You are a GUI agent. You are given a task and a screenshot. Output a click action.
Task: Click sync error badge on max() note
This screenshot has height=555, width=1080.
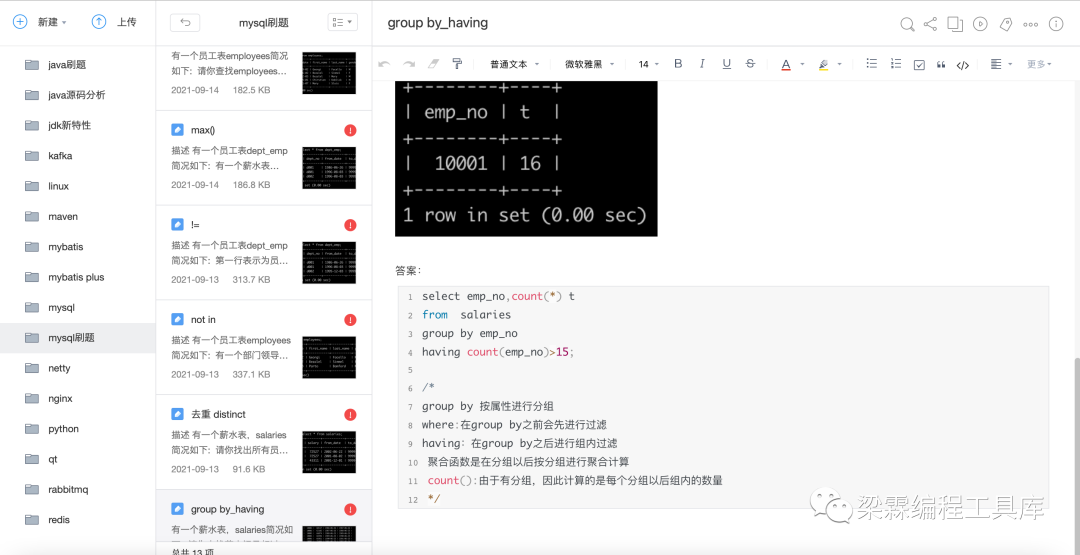[350, 130]
